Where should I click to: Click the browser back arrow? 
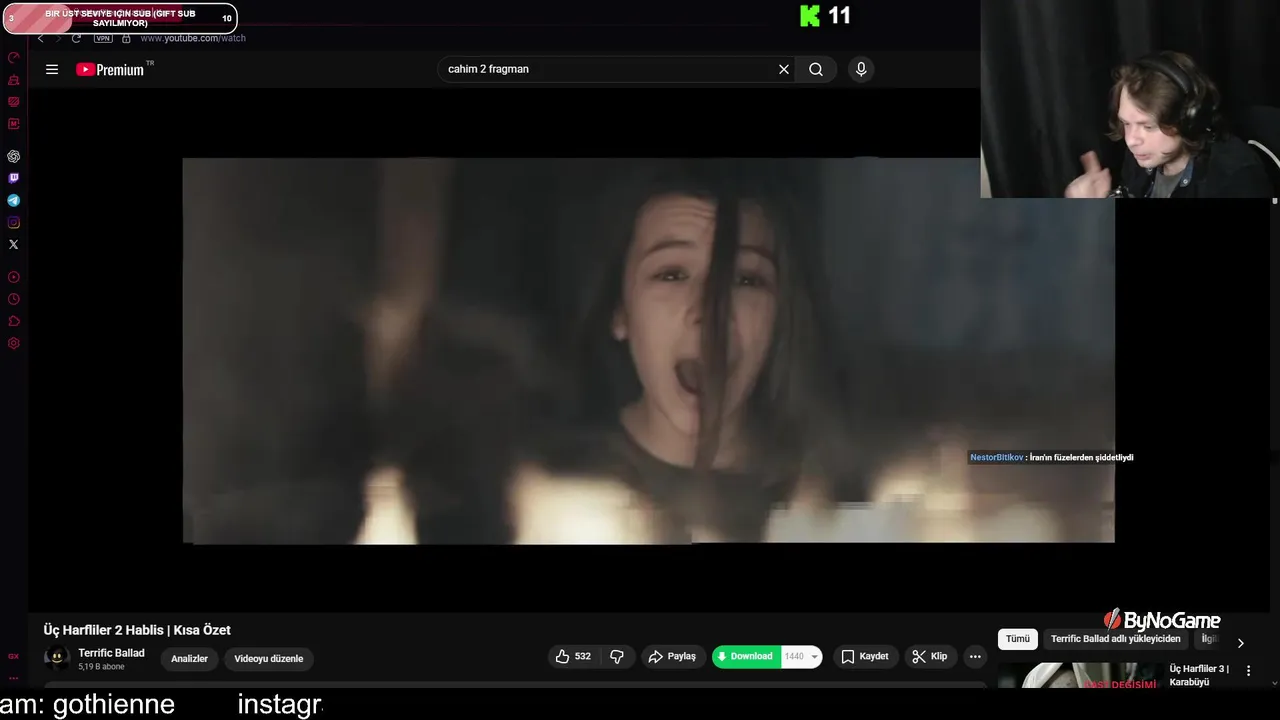[41, 38]
